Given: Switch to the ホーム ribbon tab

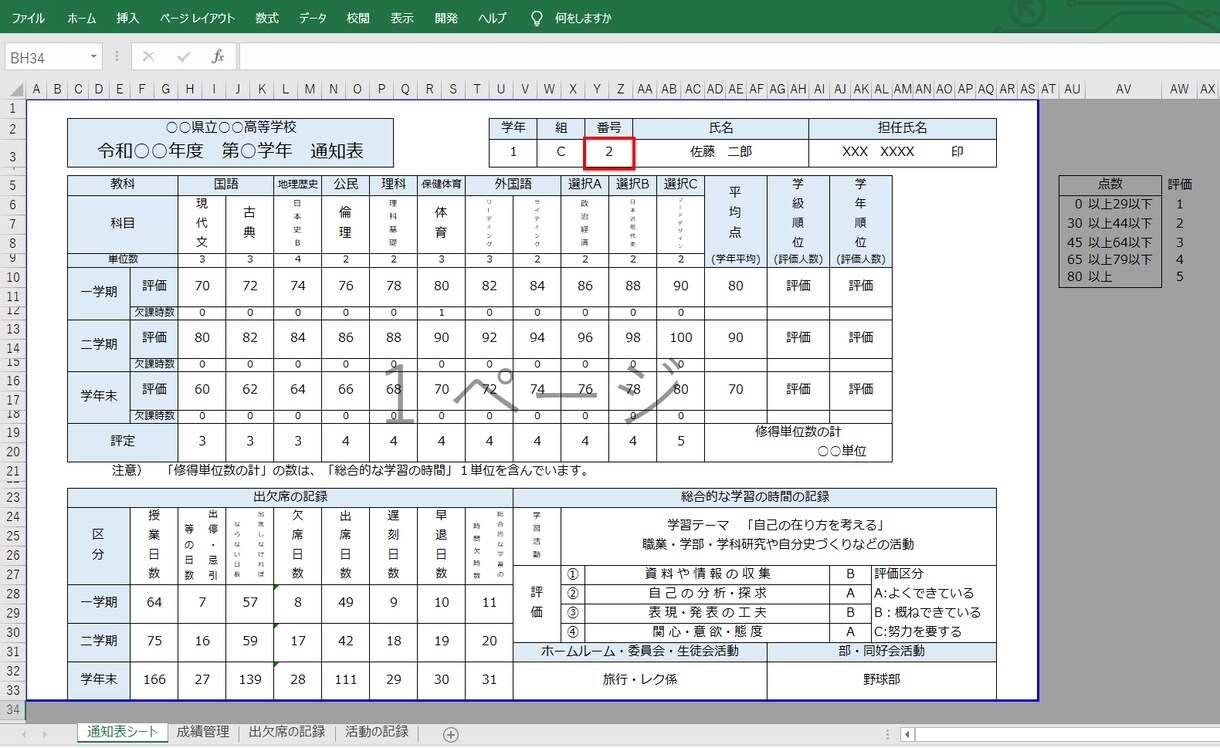Looking at the screenshot, I should pos(82,18).
